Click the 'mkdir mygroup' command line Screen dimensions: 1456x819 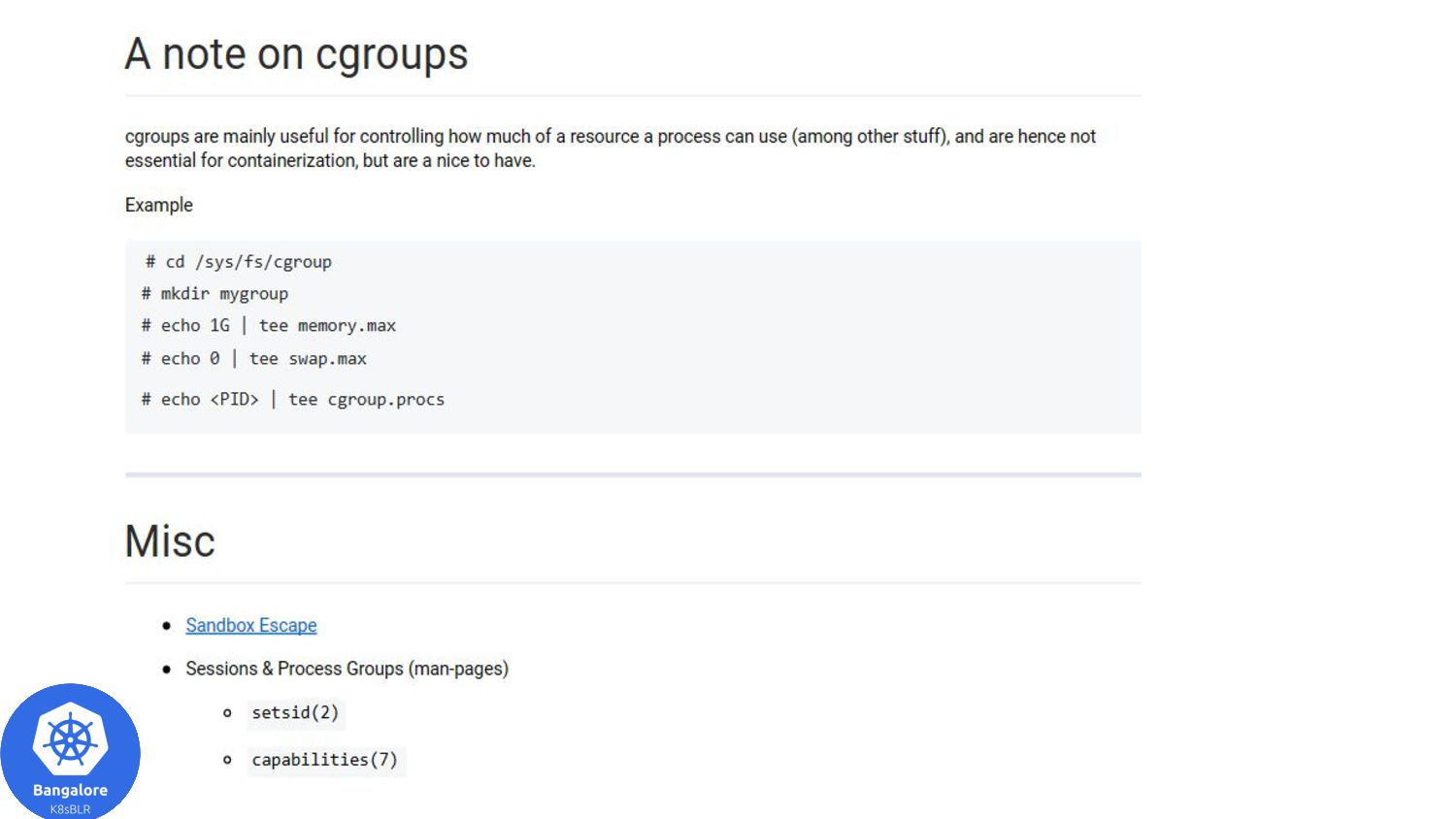point(215,294)
